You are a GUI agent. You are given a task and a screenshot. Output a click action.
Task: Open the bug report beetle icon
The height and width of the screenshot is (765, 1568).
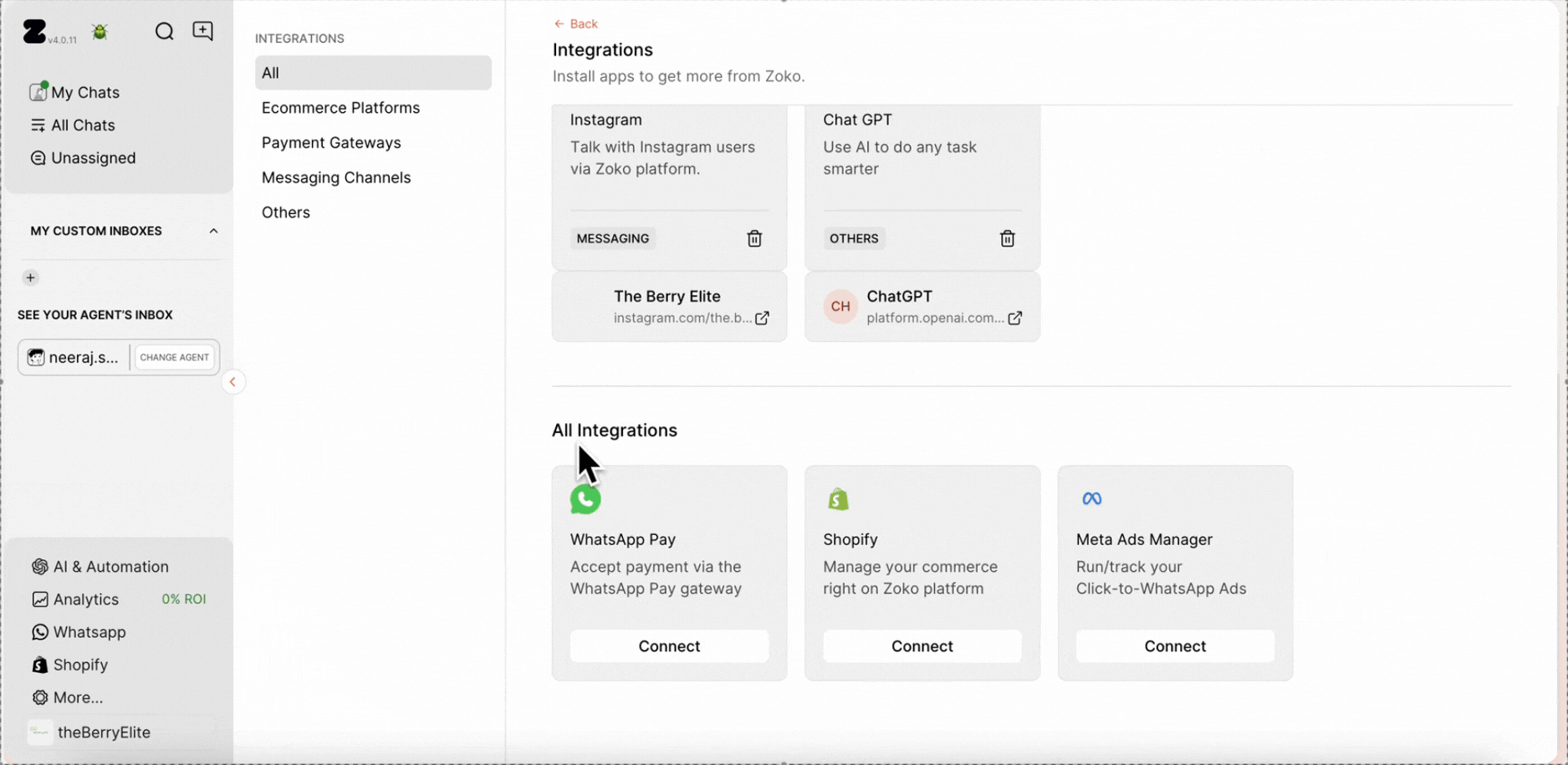pos(100,32)
